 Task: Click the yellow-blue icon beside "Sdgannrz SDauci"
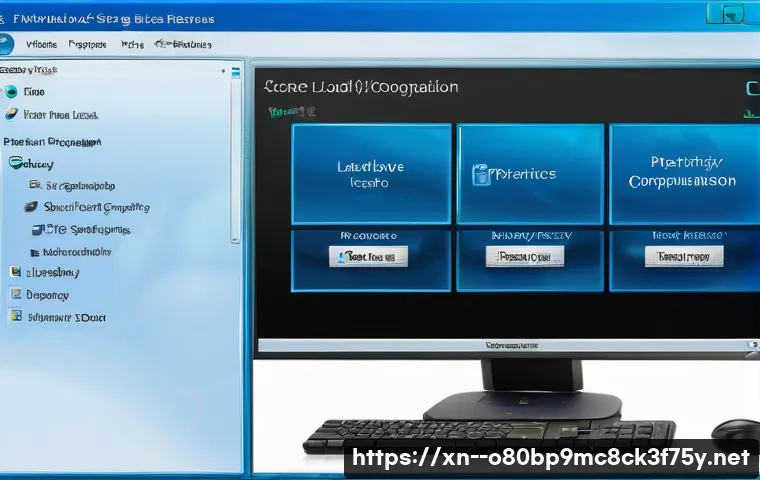(x=16, y=316)
